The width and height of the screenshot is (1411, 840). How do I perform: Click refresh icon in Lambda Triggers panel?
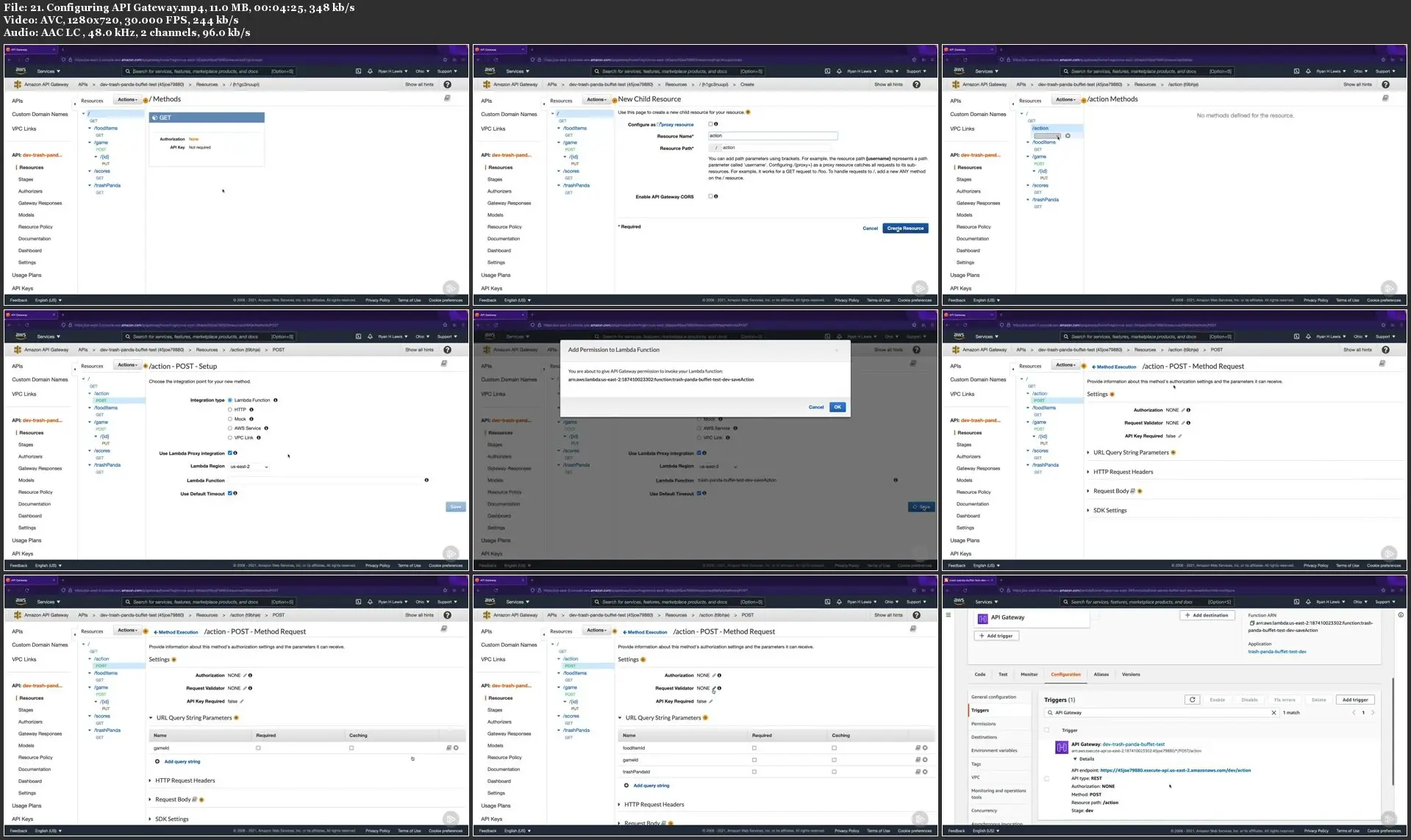(1193, 700)
